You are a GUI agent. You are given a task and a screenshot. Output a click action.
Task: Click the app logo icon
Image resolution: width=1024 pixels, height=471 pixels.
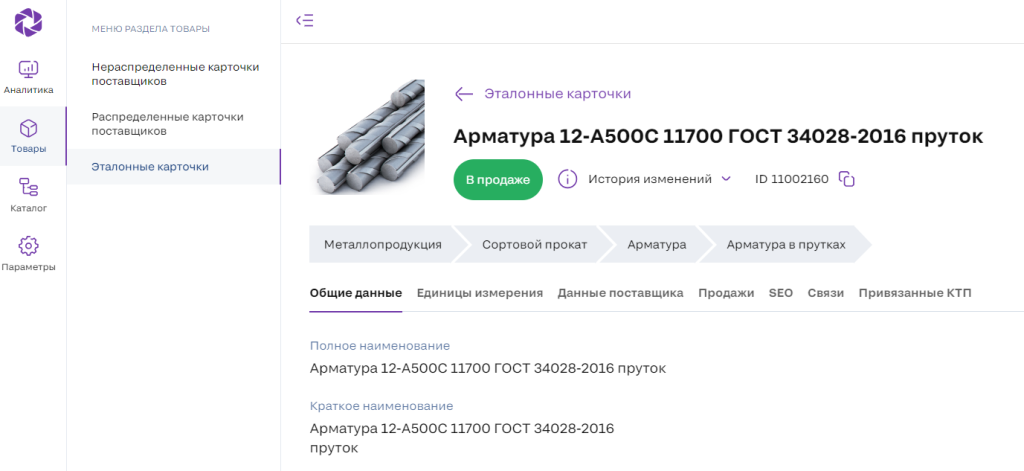pyautogui.click(x=28, y=21)
